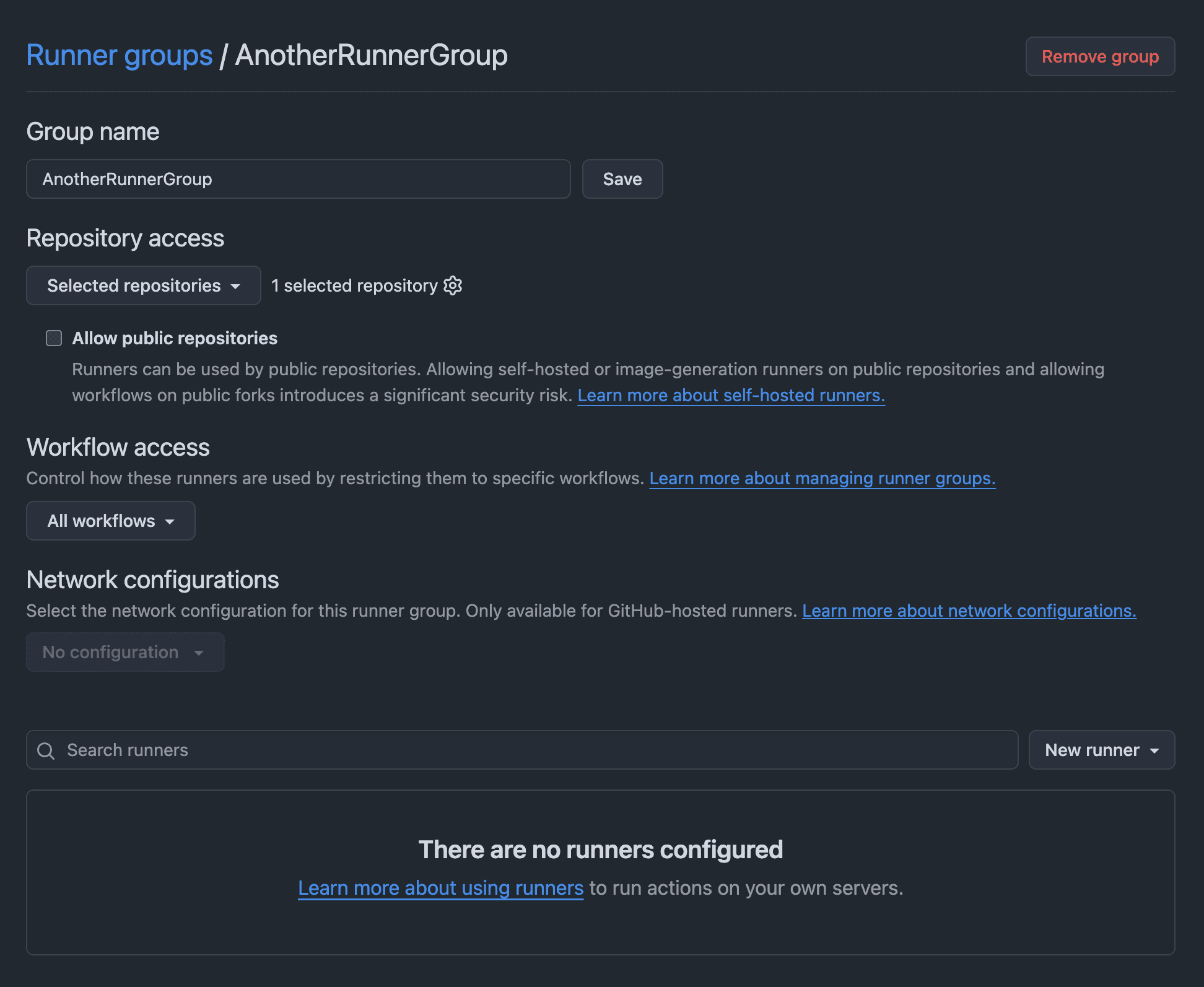Screen dimensions: 1204x987
Task: Click the No configuration dropdown arrow
Action: pos(199,652)
